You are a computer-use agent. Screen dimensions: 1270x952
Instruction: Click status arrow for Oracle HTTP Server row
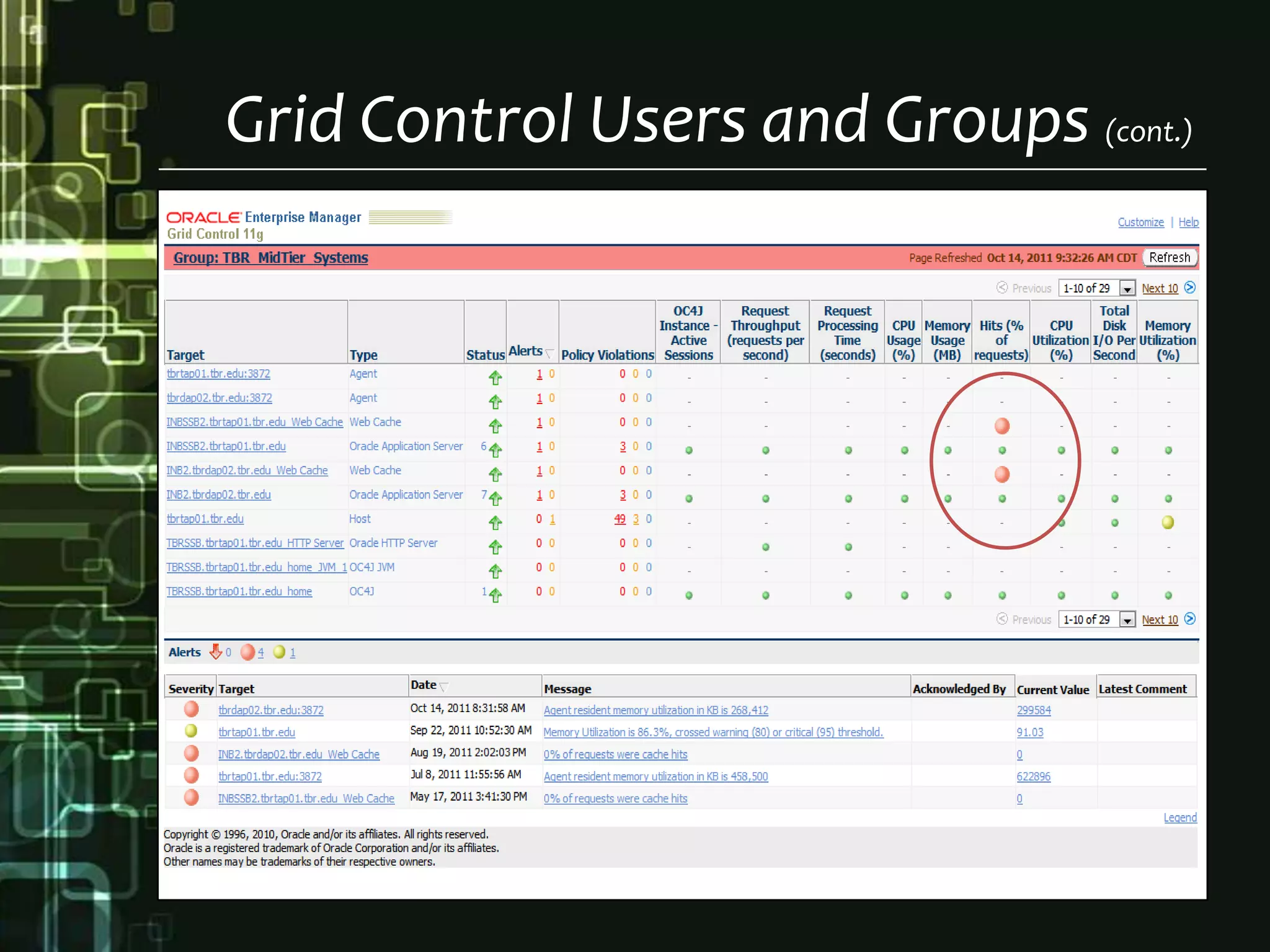tap(495, 547)
